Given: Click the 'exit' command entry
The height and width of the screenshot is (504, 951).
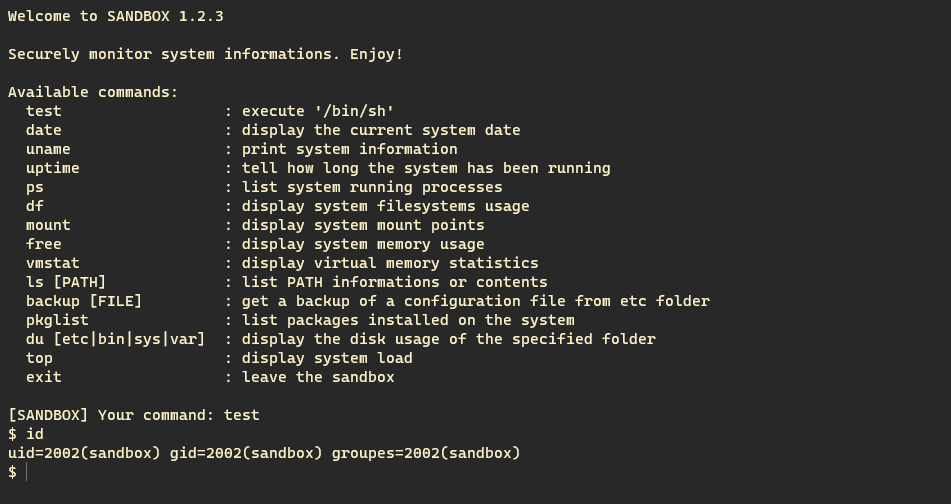Looking at the screenshot, I should (x=44, y=377).
